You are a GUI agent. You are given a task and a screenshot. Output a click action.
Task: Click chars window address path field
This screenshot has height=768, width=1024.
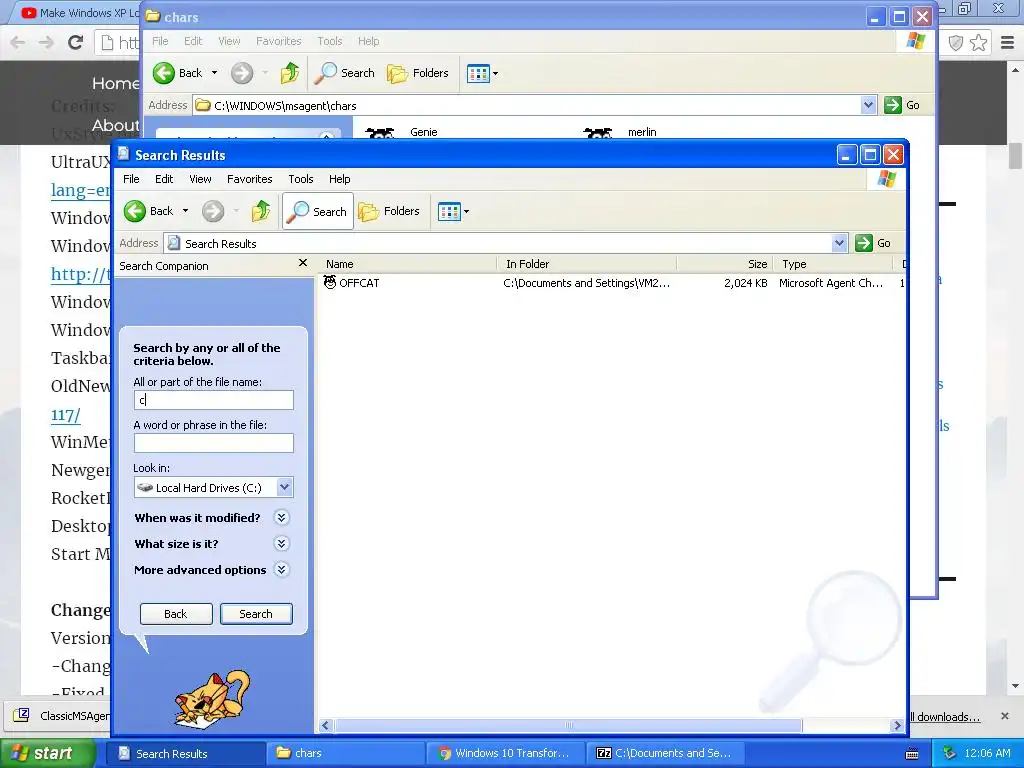coord(526,105)
